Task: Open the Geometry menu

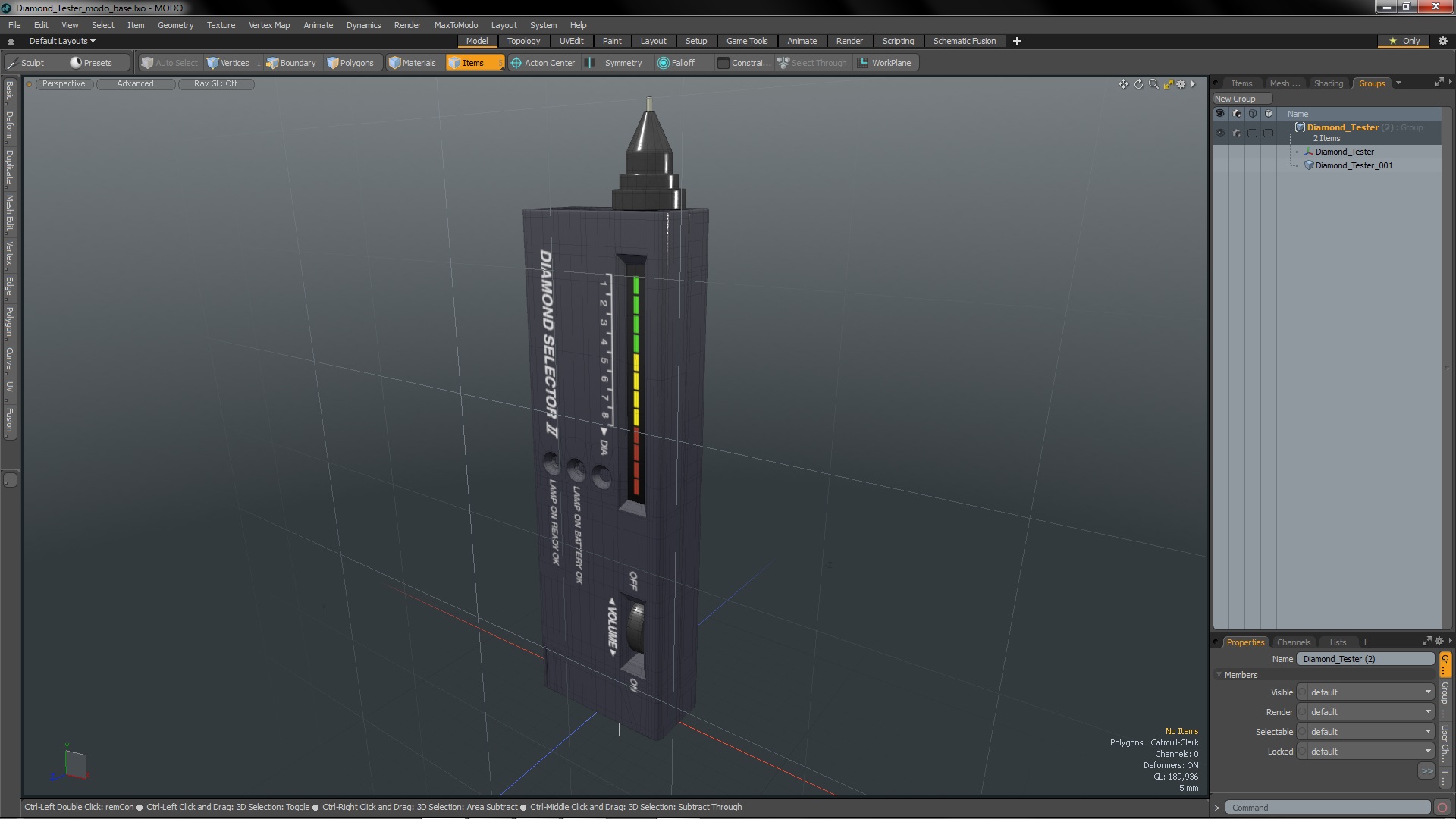Action: tap(175, 25)
